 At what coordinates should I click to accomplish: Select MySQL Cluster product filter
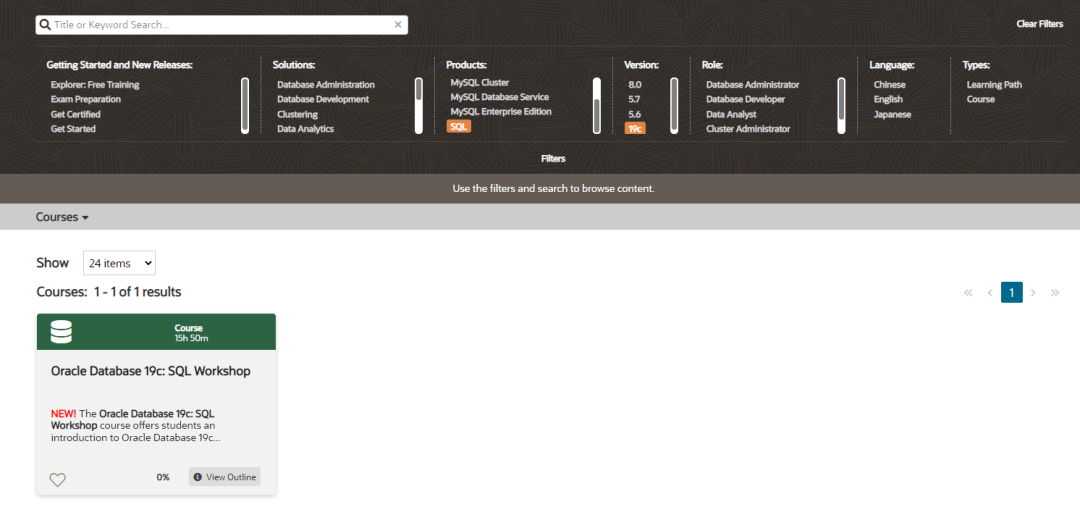click(480, 82)
